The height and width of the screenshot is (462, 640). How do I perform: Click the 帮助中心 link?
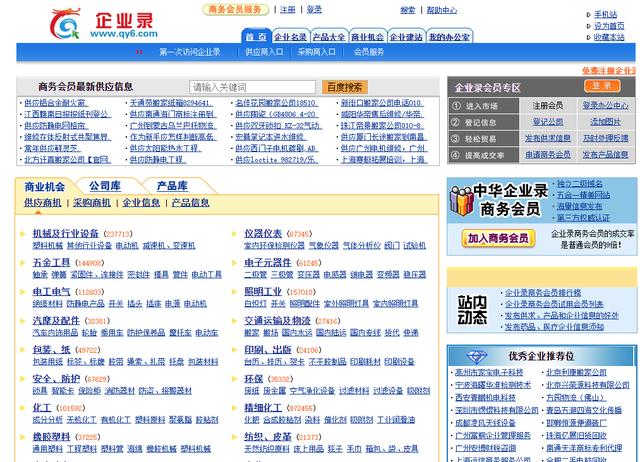point(442,10)
